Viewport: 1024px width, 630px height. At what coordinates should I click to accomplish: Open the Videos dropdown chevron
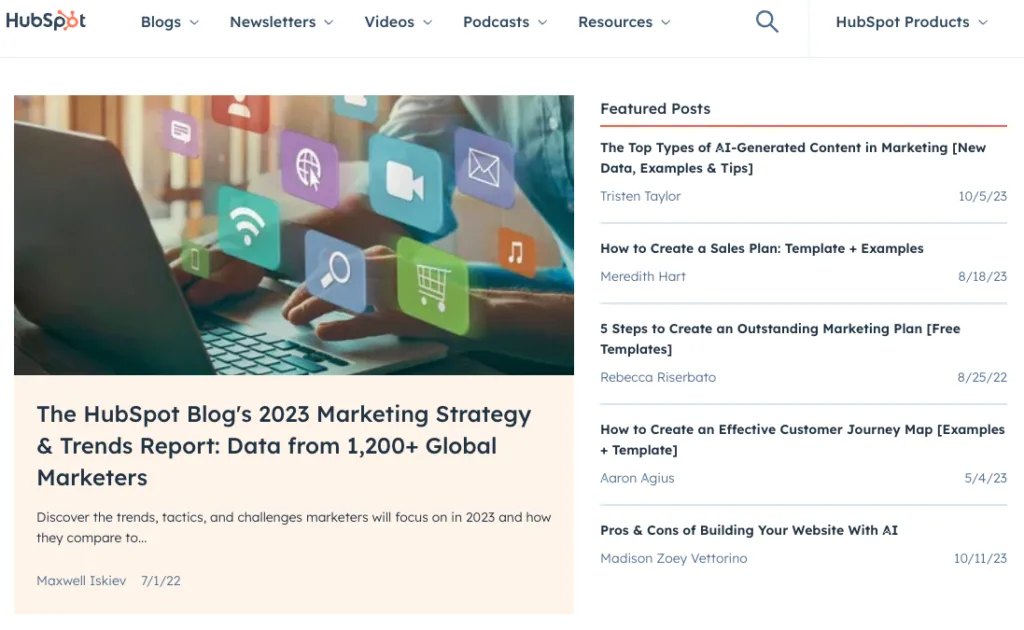(x=428, y=23)
